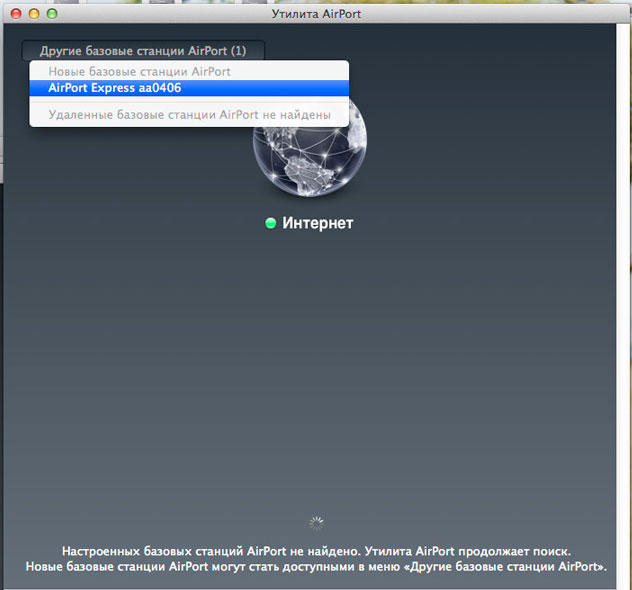This screenshot has width=632, height=590.
Task: Open the Другие базовые станции AirPort (1) dropdown
Action: click(143, 51)
